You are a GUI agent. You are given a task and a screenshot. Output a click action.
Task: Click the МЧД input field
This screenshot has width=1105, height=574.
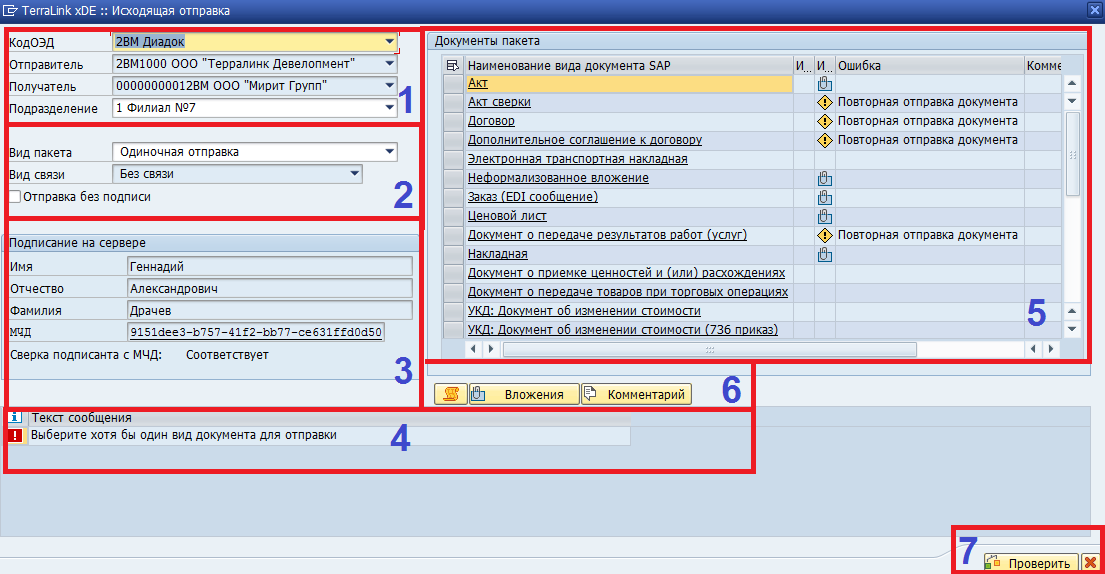click(256, 332)
